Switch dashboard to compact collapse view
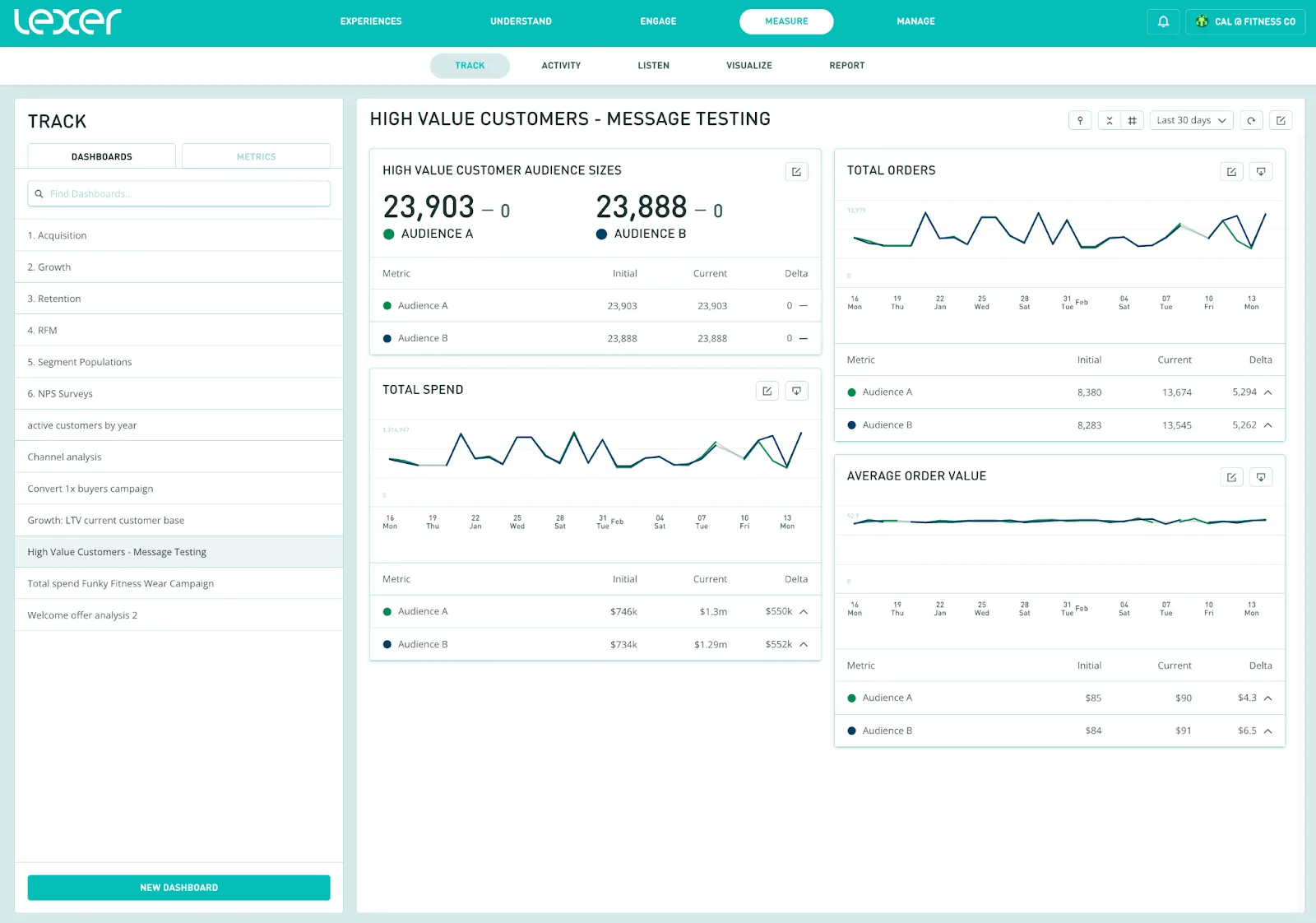This screenshot has width=1316, height=923. pos(1110,120)
